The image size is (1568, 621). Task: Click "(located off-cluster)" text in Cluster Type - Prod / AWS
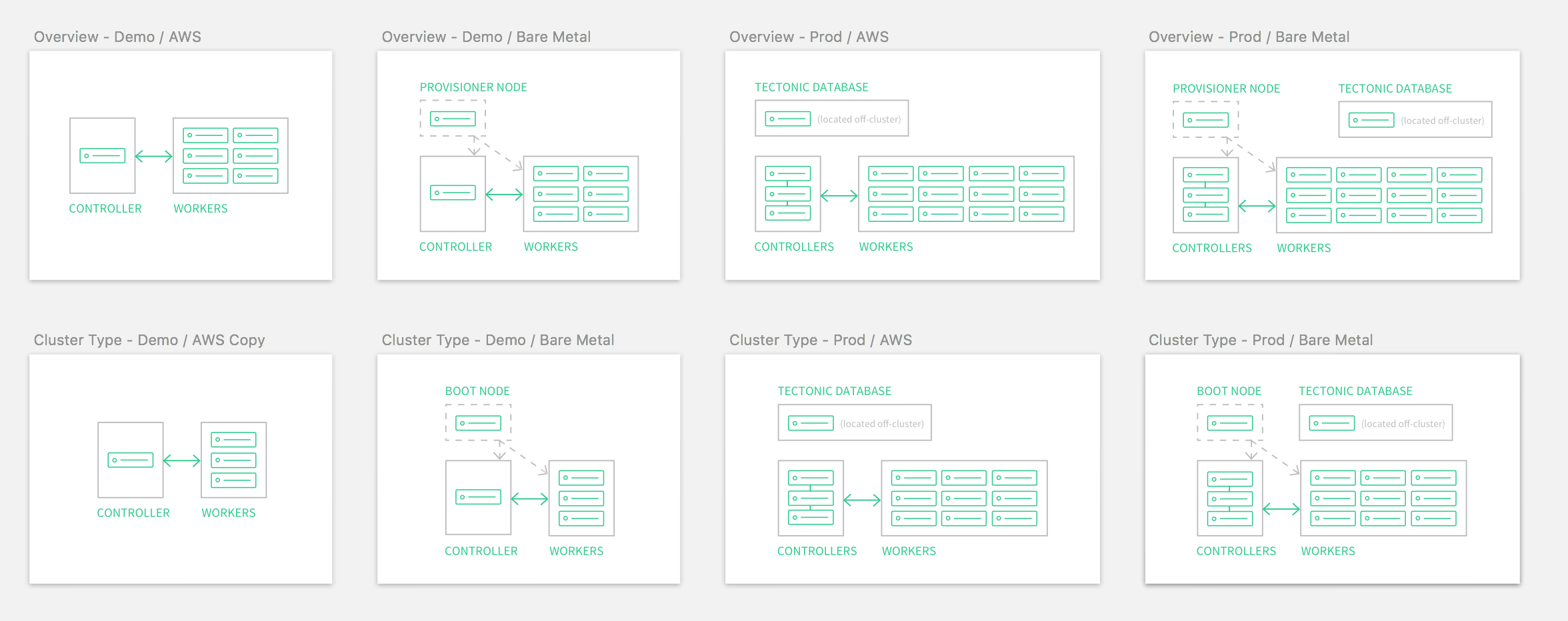click(882, 424)
